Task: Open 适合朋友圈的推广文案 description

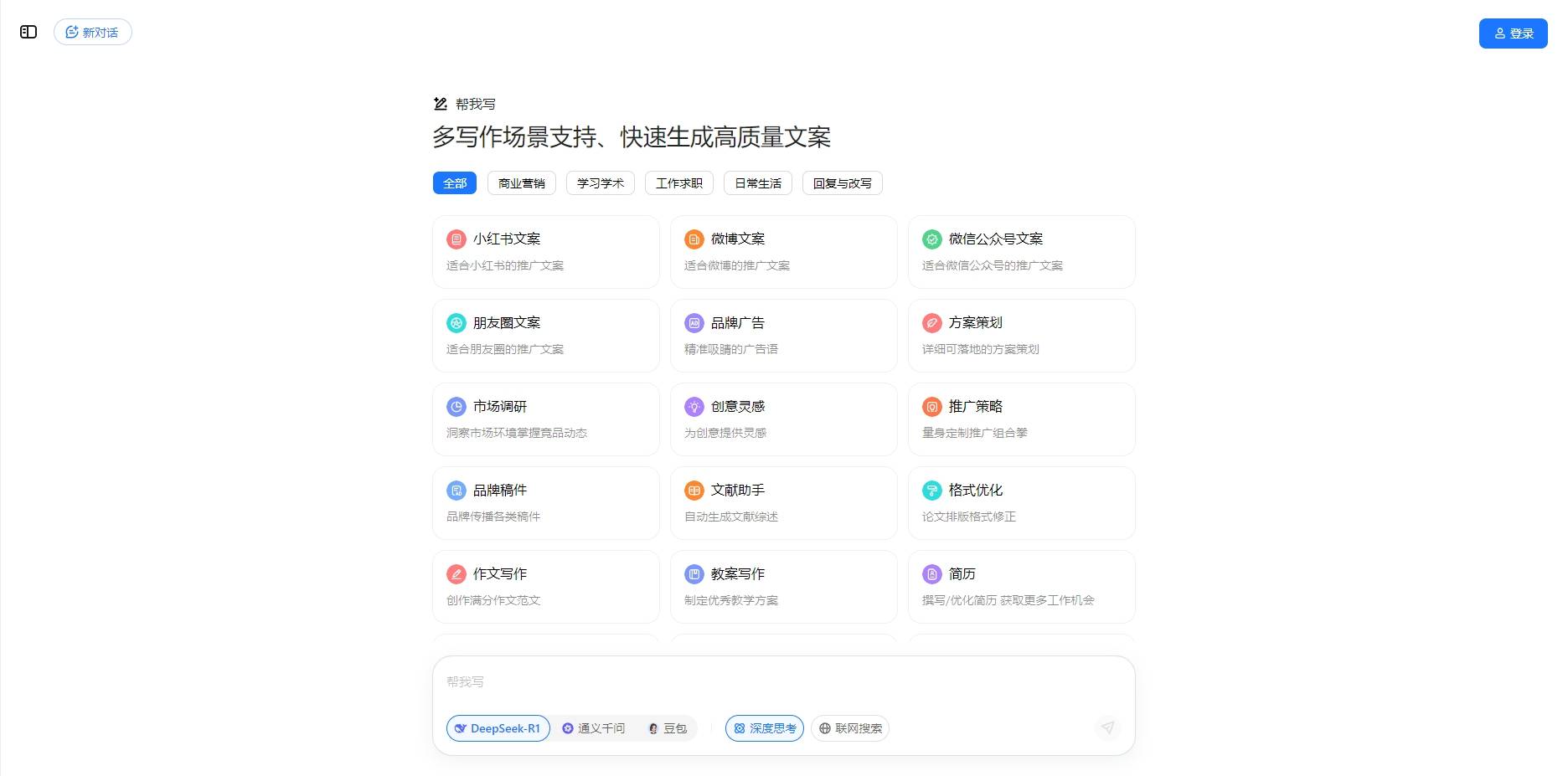Action: tap(505, 349)
